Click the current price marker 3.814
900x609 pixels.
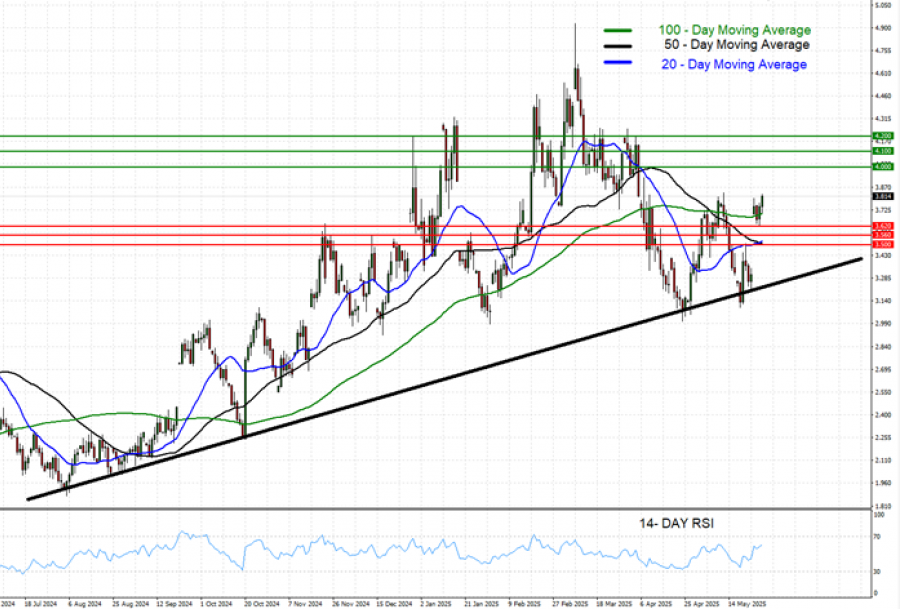882,197
